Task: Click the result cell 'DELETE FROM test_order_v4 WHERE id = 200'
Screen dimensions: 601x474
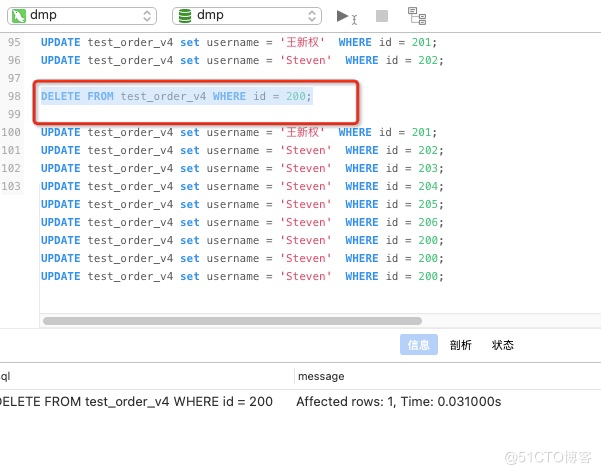Action: click(x=136, y=402)
